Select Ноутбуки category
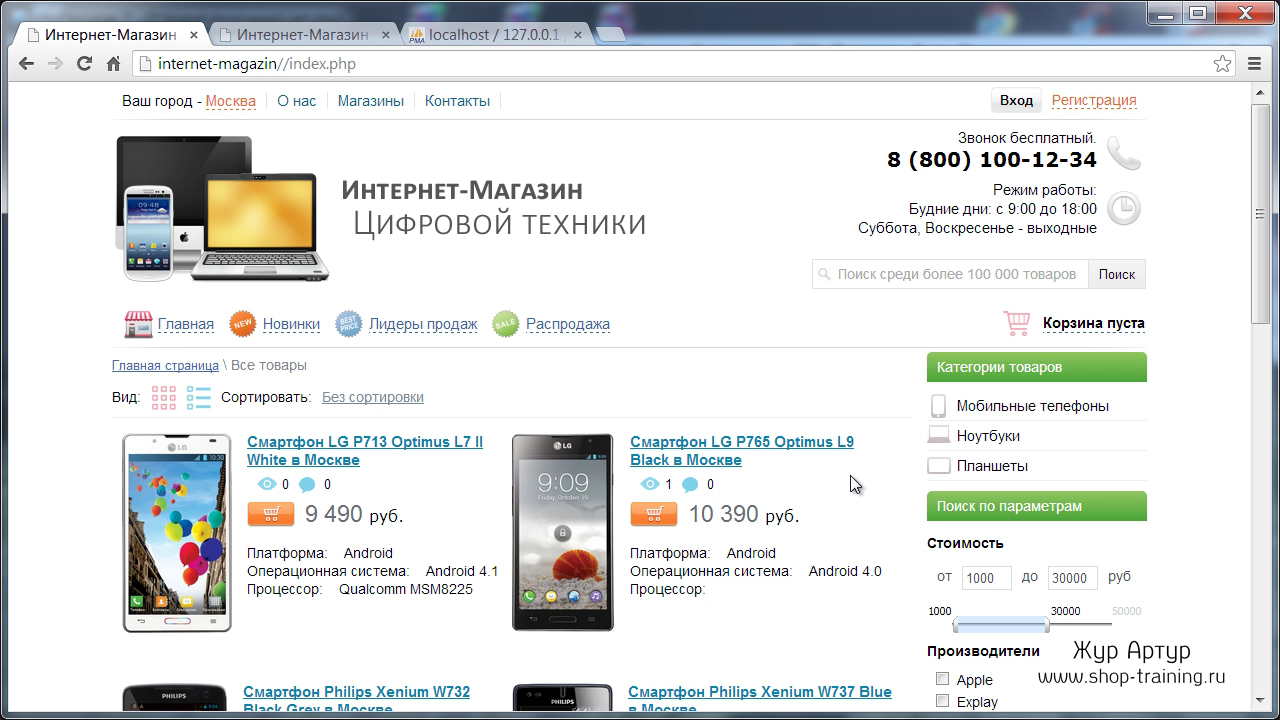Viewport: 1280px width, 720px height. point(988,436)
